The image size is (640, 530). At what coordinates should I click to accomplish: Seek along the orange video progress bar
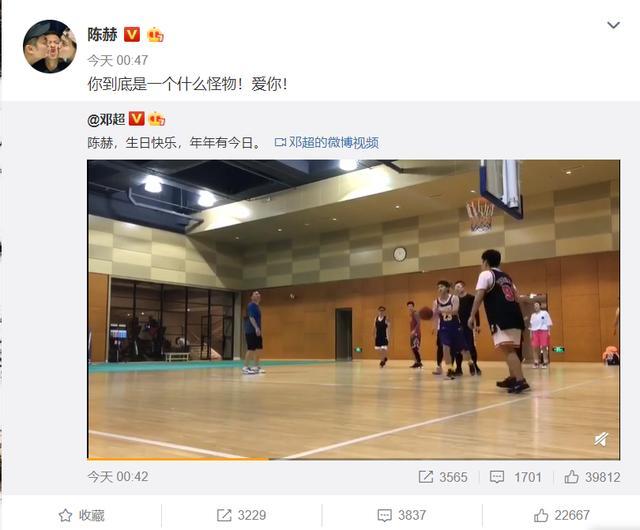(x=353, y=459)
